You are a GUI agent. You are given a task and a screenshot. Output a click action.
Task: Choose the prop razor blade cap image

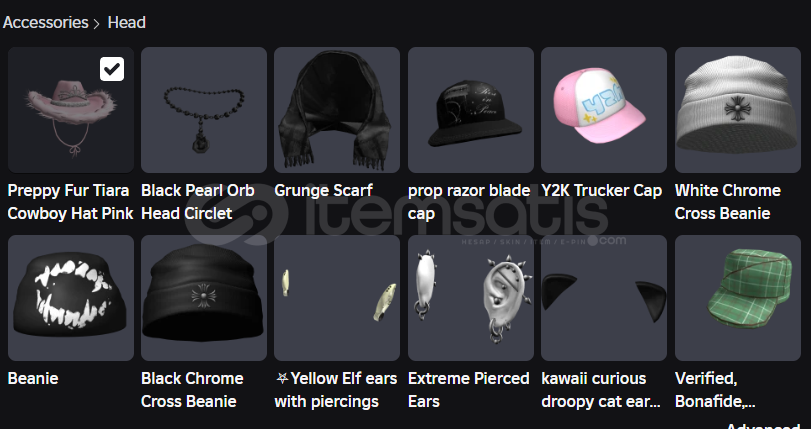tap(471, 110)
